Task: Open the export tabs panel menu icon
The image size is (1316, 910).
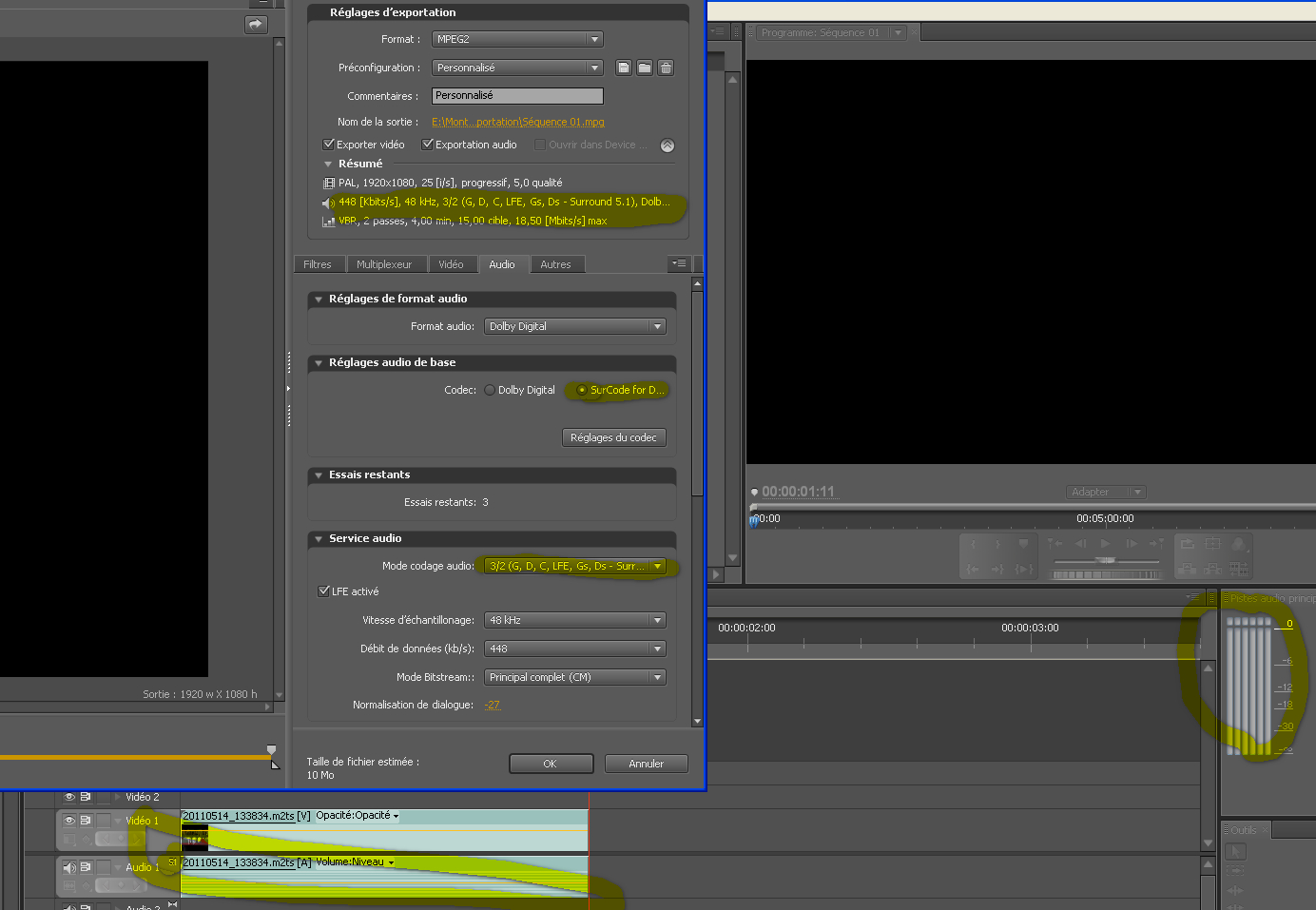Action: pos(679,263)
